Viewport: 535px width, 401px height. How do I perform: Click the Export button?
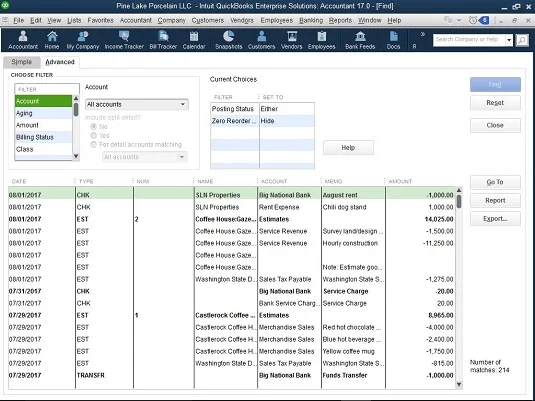(495, 219)
